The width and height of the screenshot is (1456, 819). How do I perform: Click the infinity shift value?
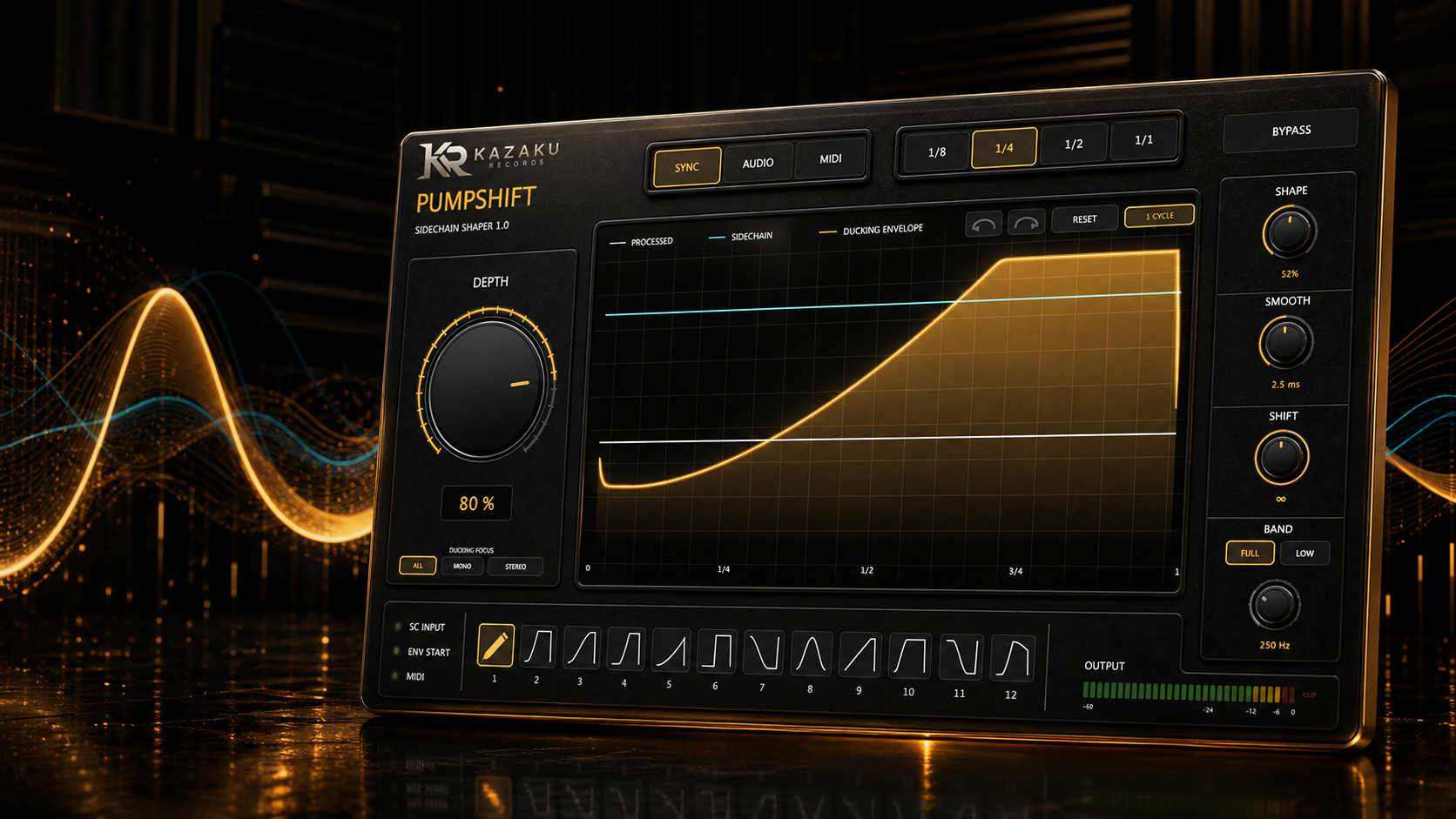click(1281, 500)
